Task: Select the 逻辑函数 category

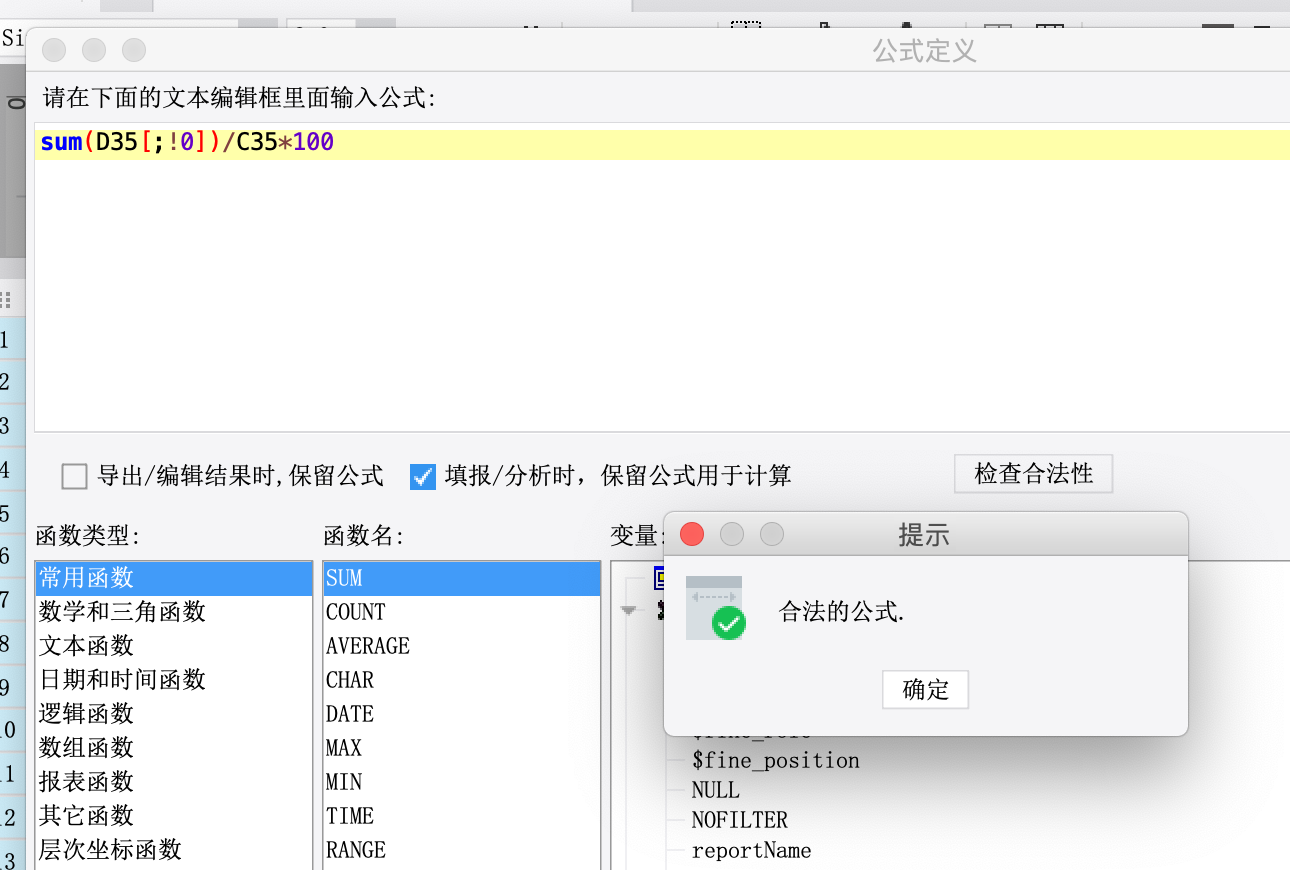Action: [x=174, y=714]
